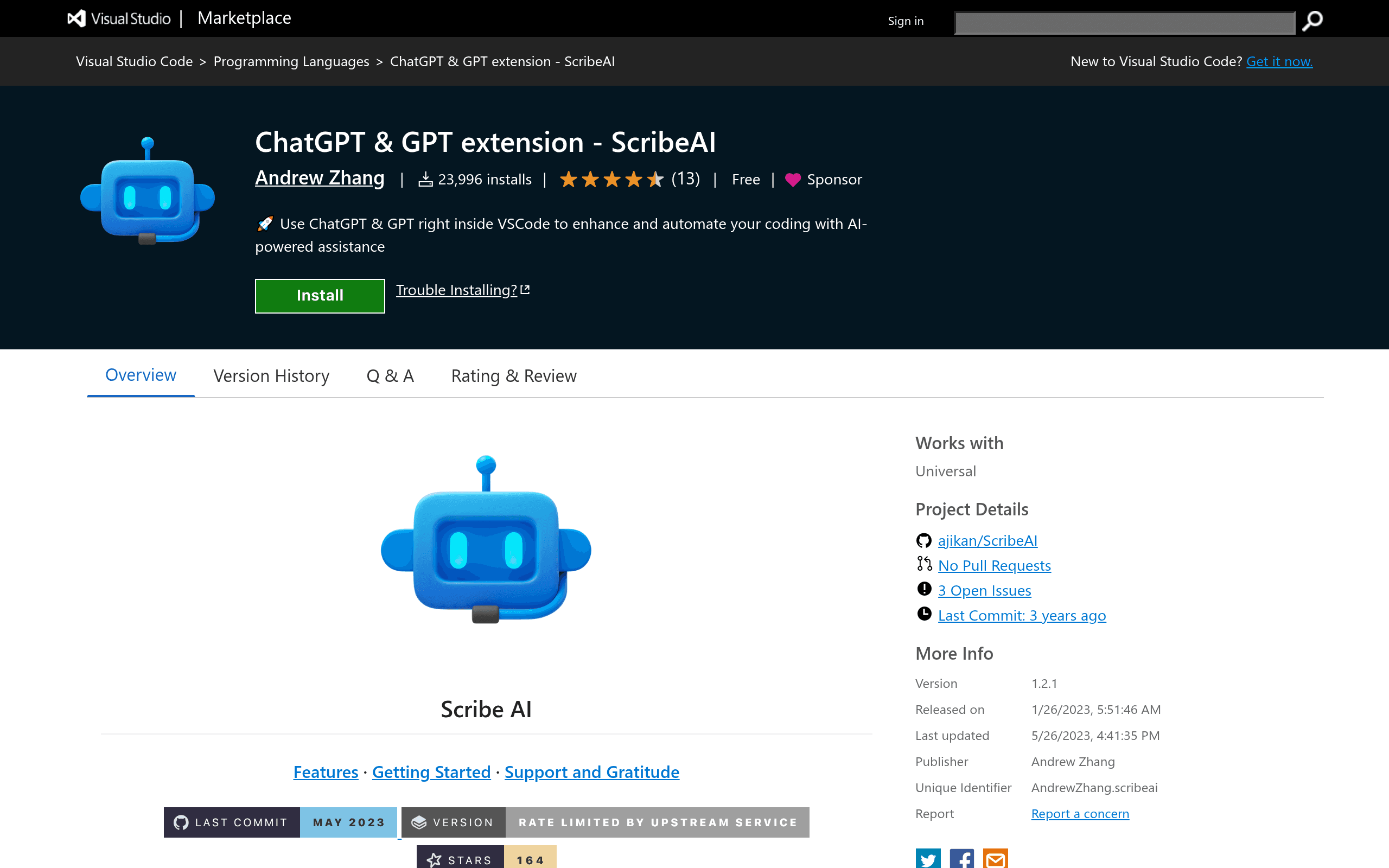Switch to Rating & Review tab
1389x868 pixels.
[x=514, y=376]
